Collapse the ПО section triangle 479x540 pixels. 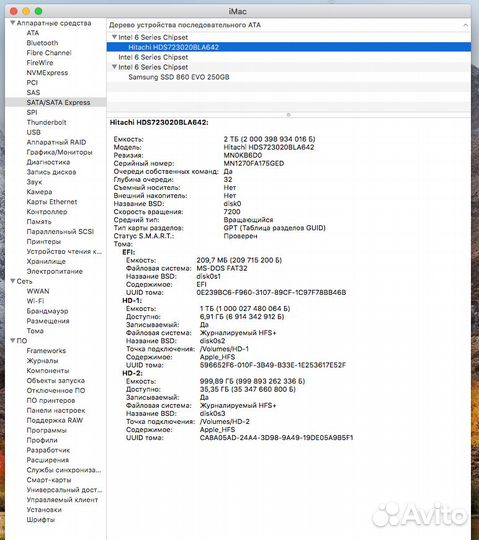(x=12, y=341)
